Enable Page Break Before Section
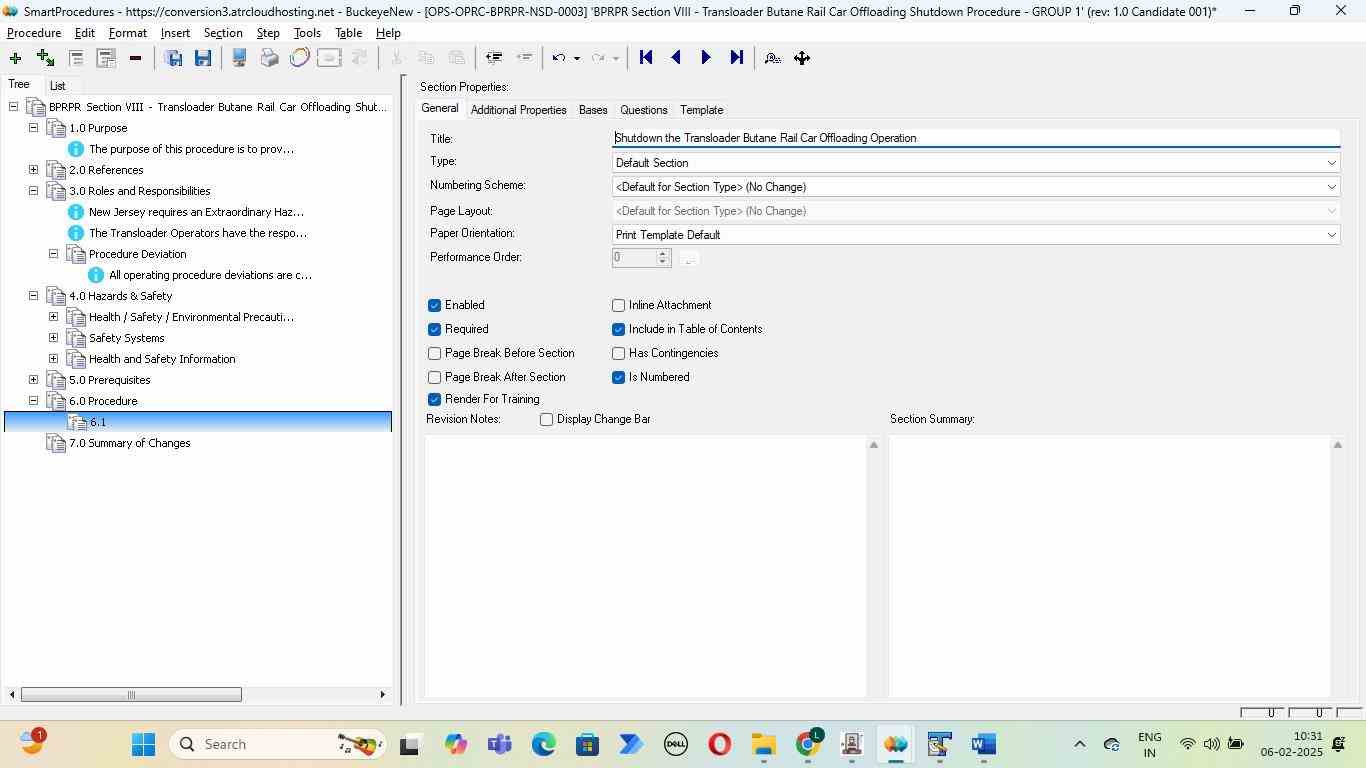This screenshot has height=768, width=1366. click(435, 353)
